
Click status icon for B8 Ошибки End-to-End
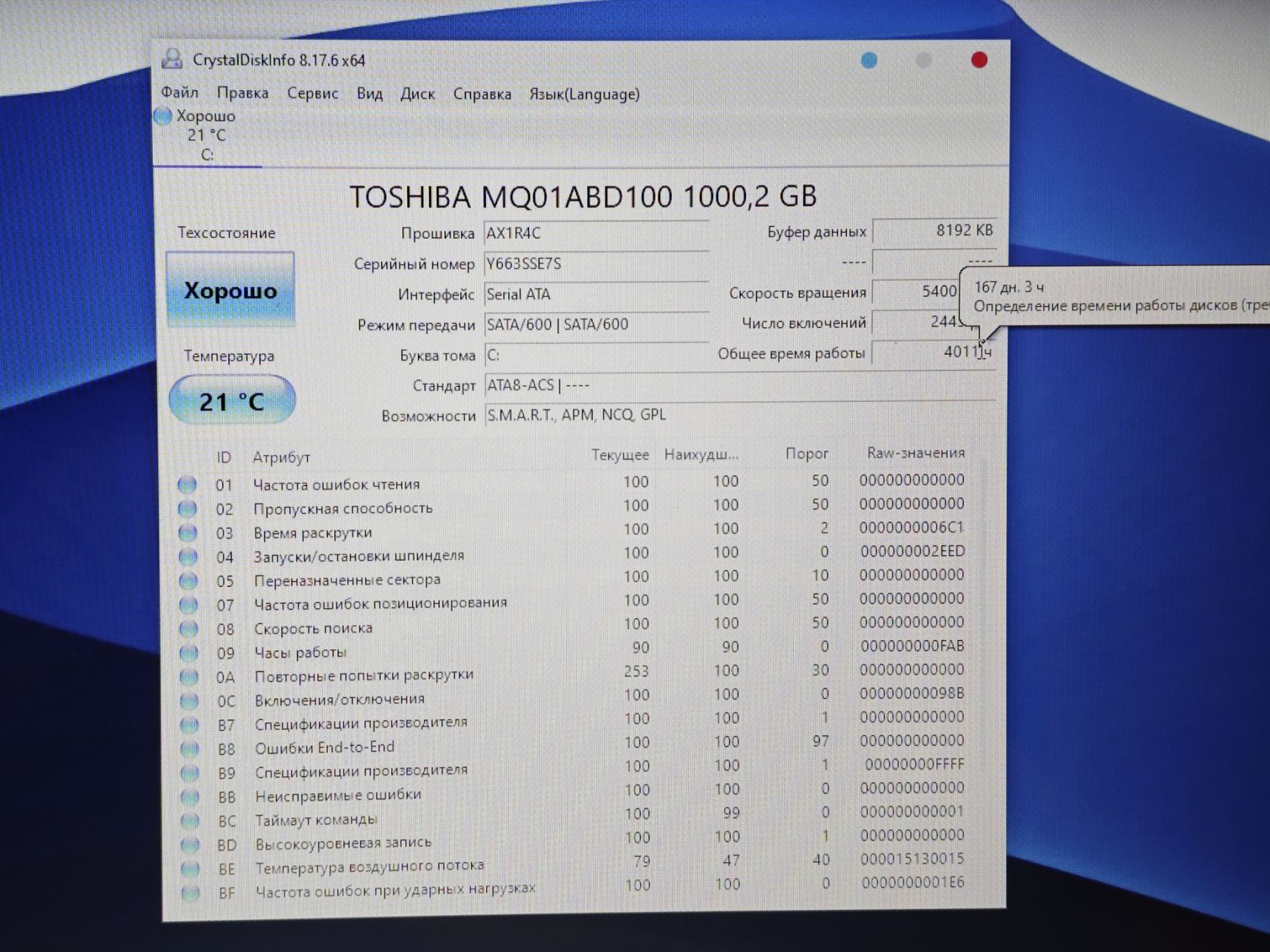(190, 749)
